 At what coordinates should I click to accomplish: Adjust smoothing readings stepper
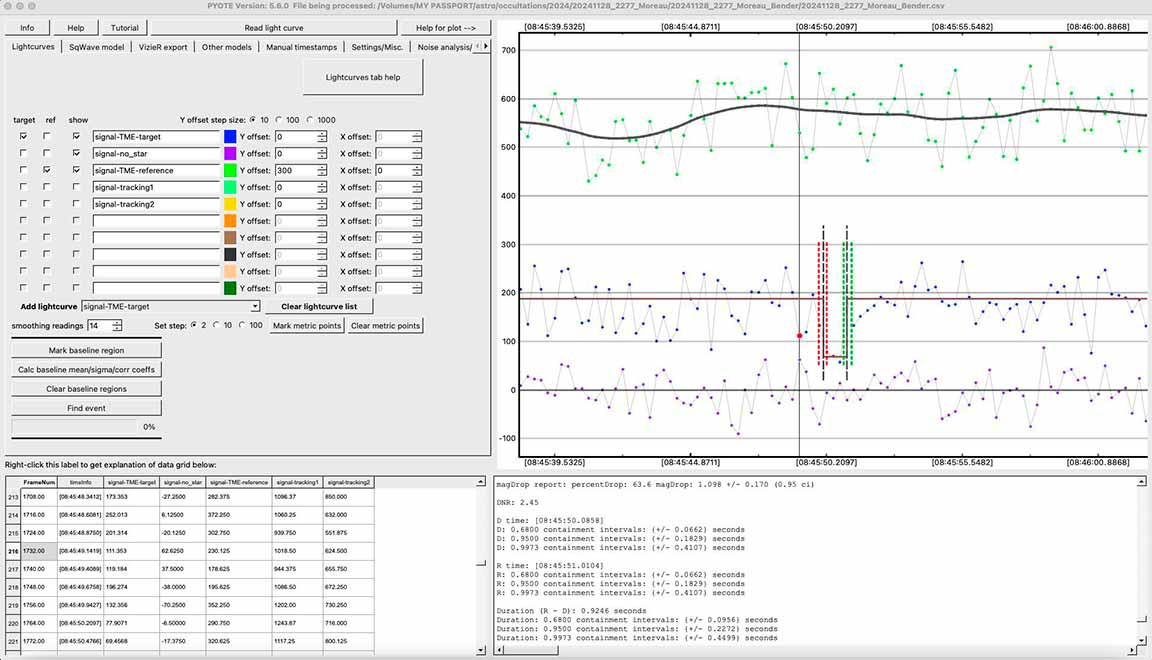point(117,326)
